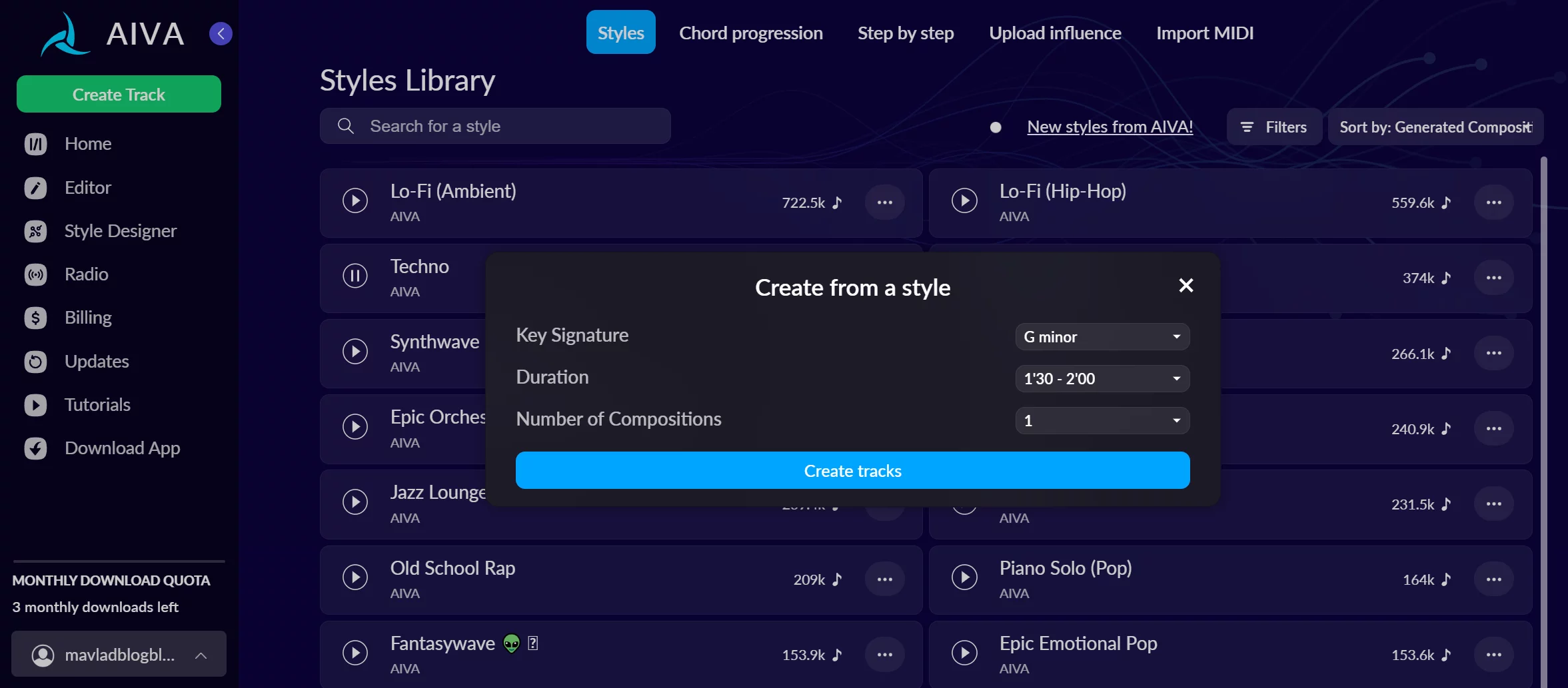The width and height of the screenshot is (1568, 688).
Task: Close the Create from a style dialog
Action: click(1185, 286)
